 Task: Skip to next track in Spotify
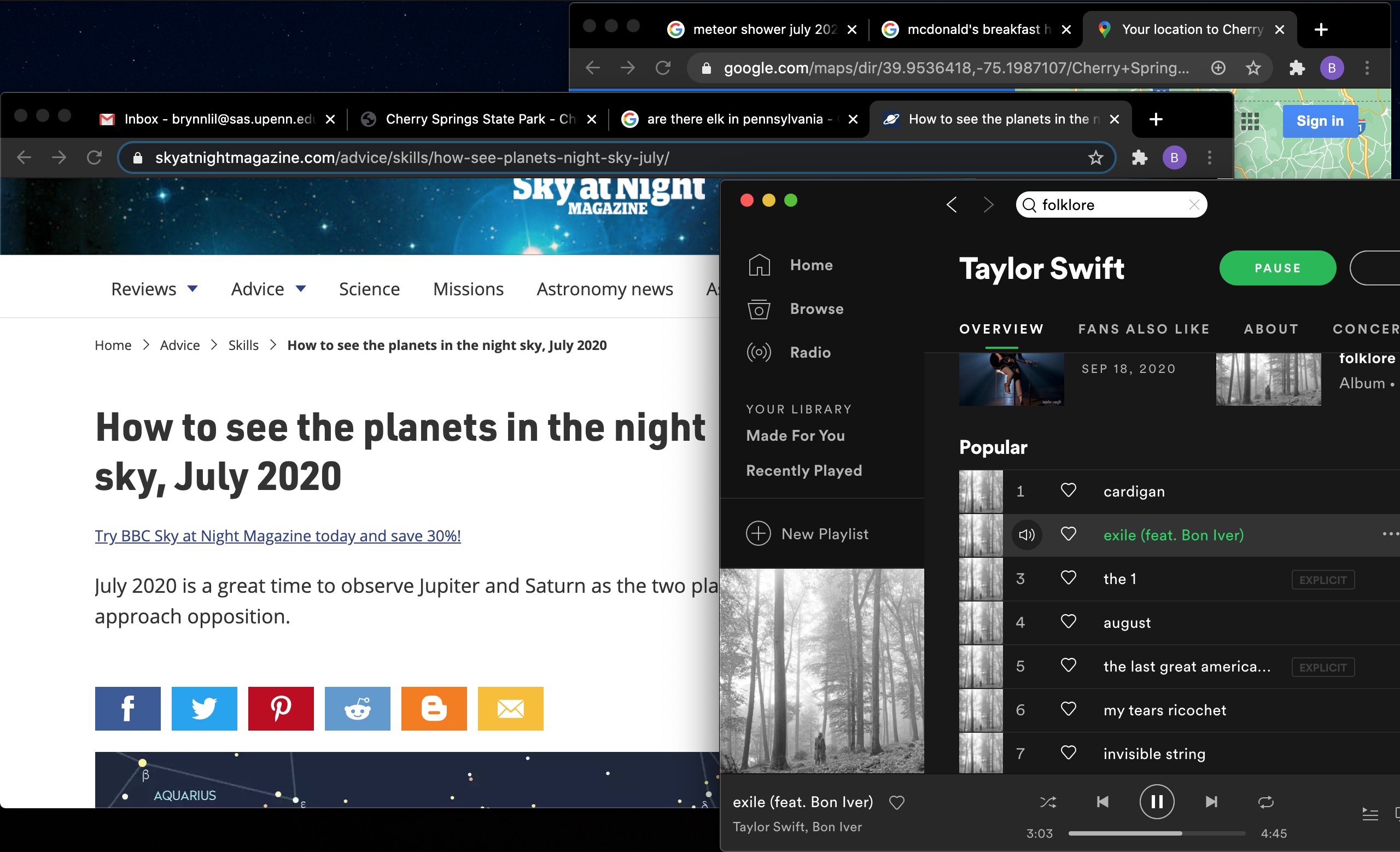(x=1211, y=802)
